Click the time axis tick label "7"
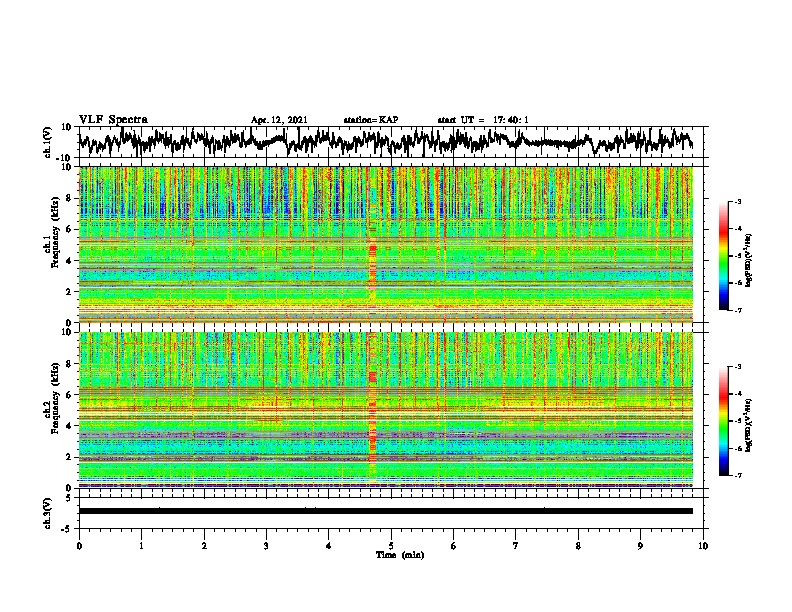This screenshot has height=612, width=792. [516, 546]
